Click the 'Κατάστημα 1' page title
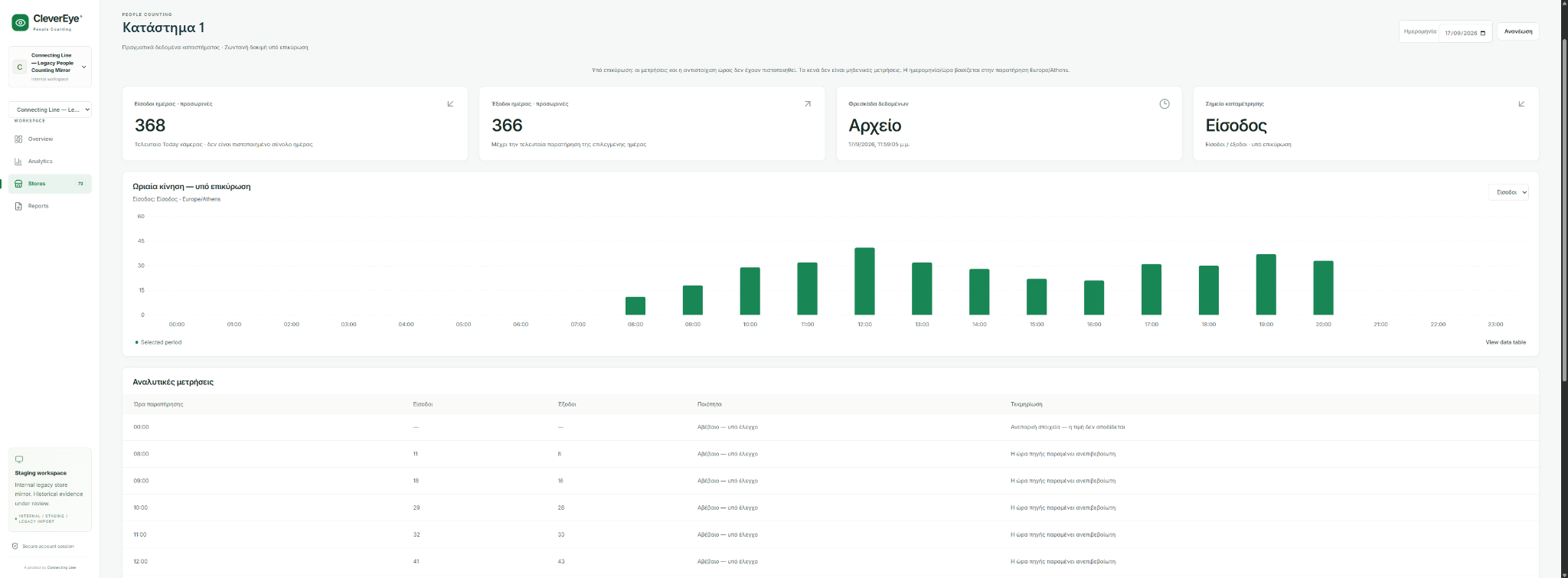Screen dimensions: 1568x578 pyautogui.click(x=163, y=28)
